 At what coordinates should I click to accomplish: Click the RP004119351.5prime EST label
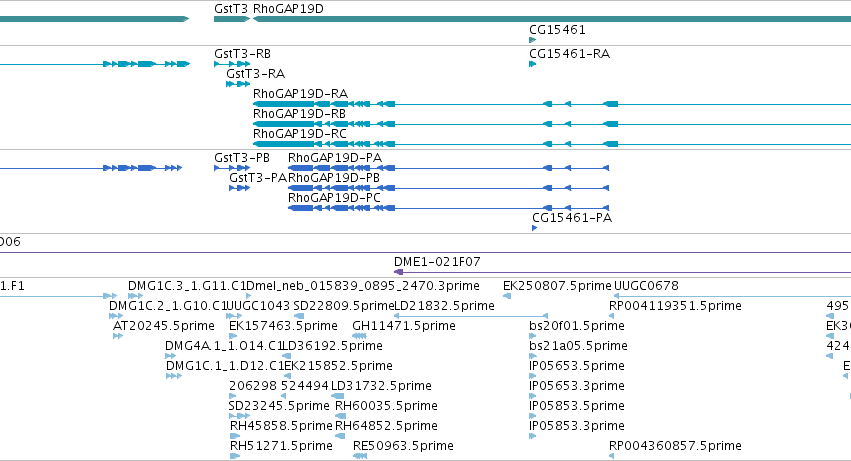click(675, 306)
